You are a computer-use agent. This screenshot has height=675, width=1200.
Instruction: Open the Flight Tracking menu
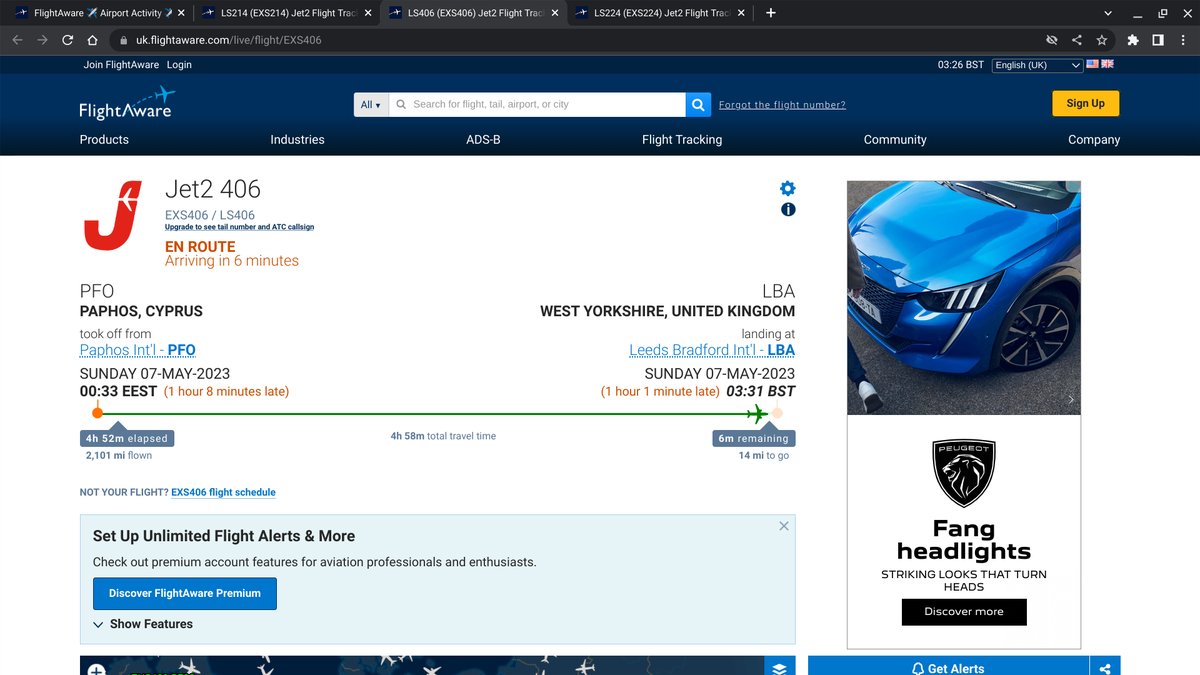[x=682, y=140]
